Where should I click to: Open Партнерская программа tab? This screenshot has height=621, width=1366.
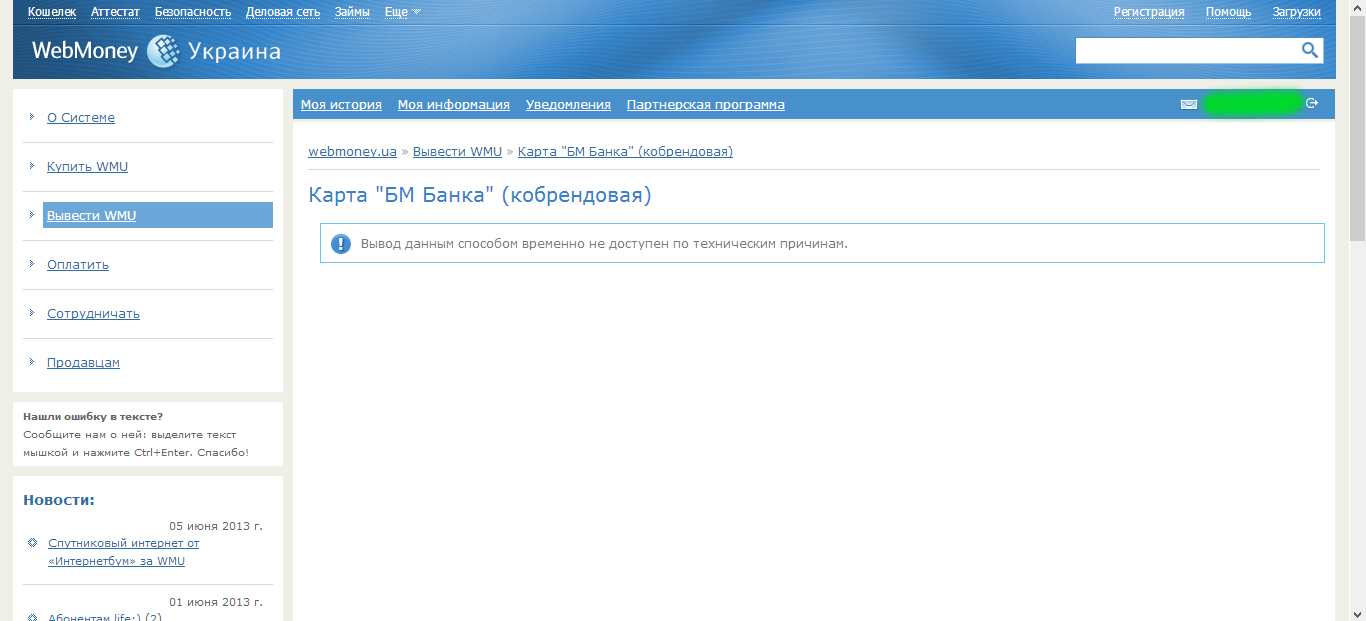706,104
